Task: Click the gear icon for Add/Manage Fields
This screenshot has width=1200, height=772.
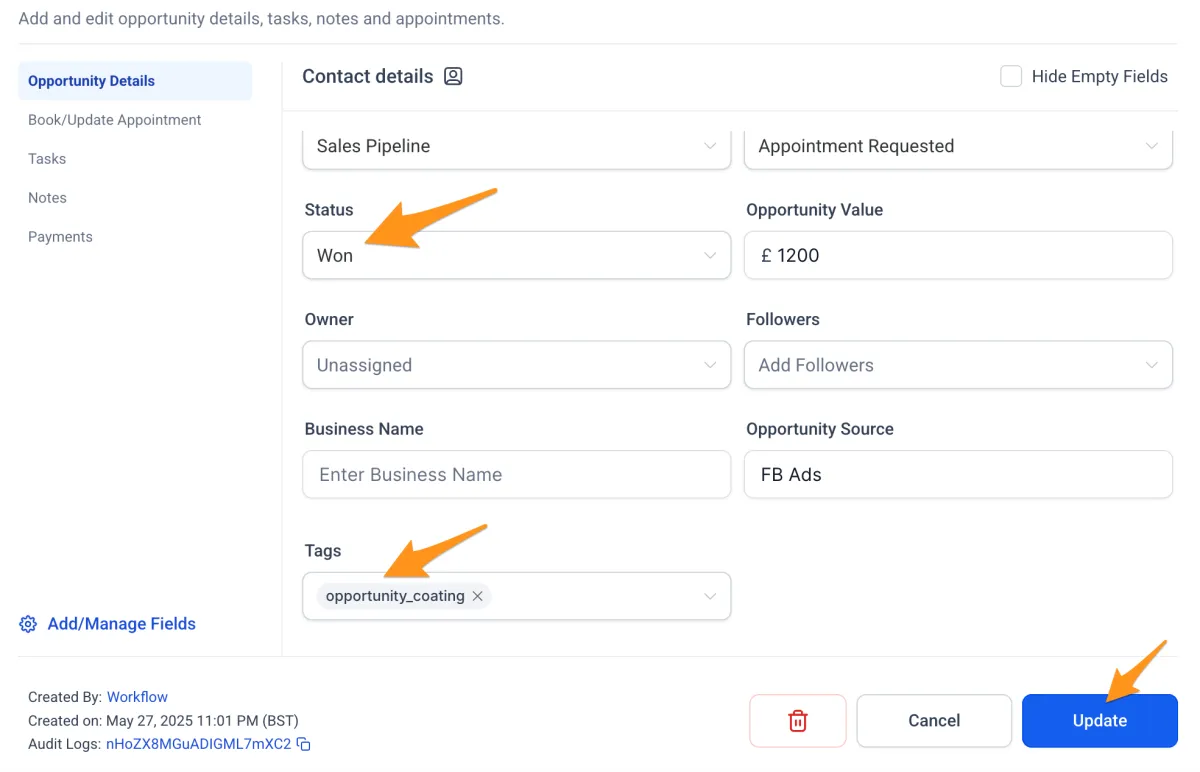Action: click(x=28, y=624)
